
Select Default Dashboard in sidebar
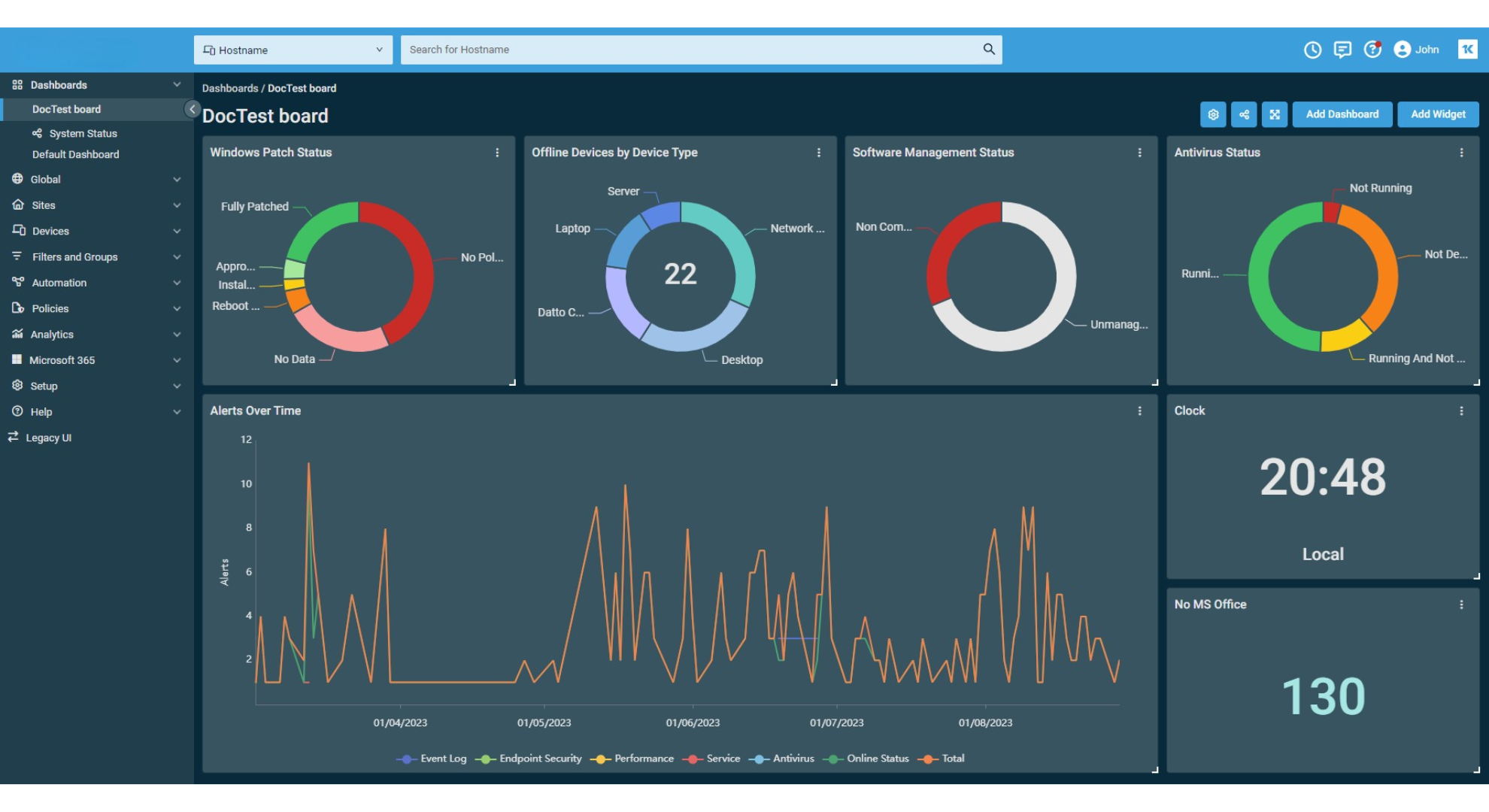click(x=75, y=155)
